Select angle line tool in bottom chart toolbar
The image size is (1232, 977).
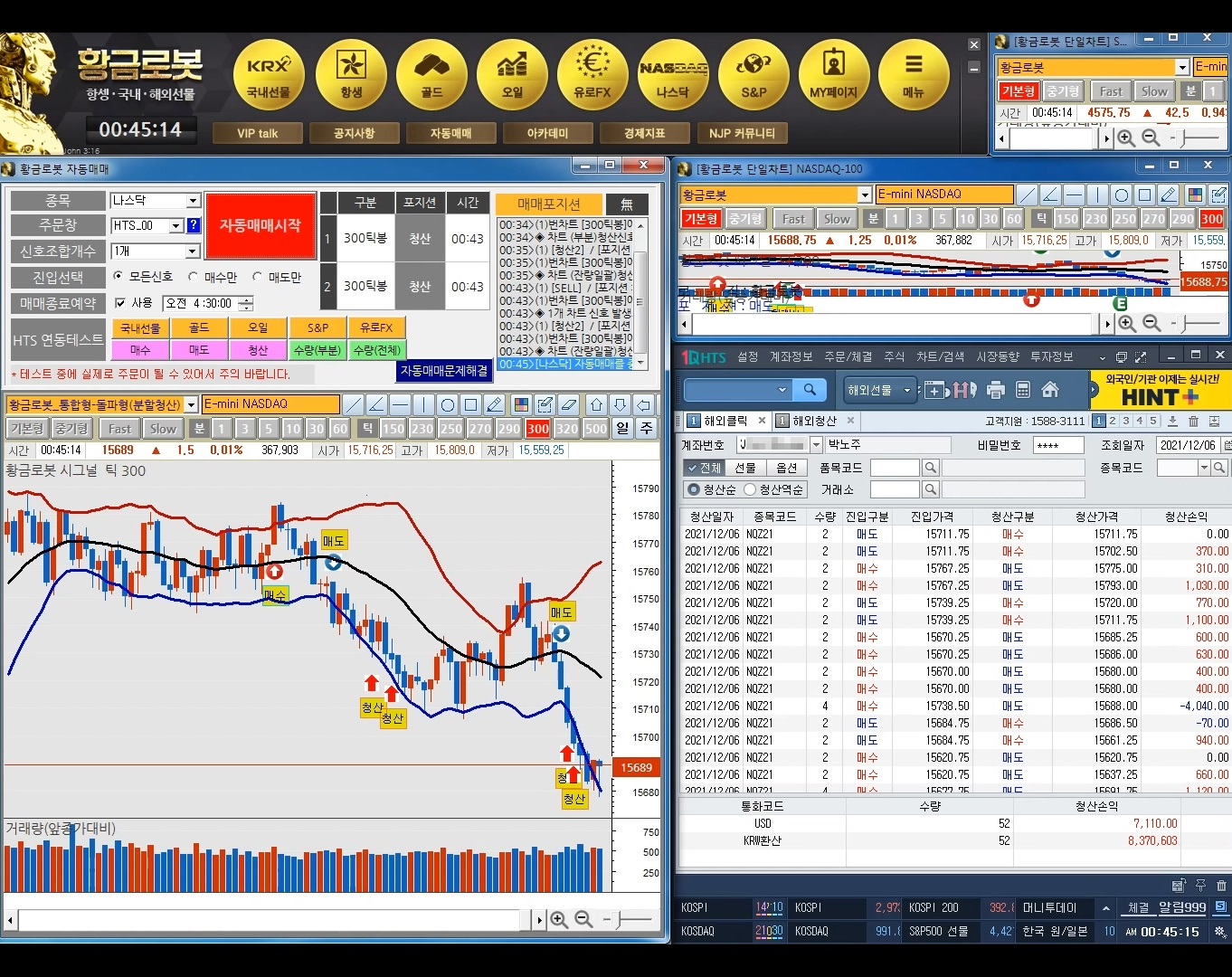point(376,404)
